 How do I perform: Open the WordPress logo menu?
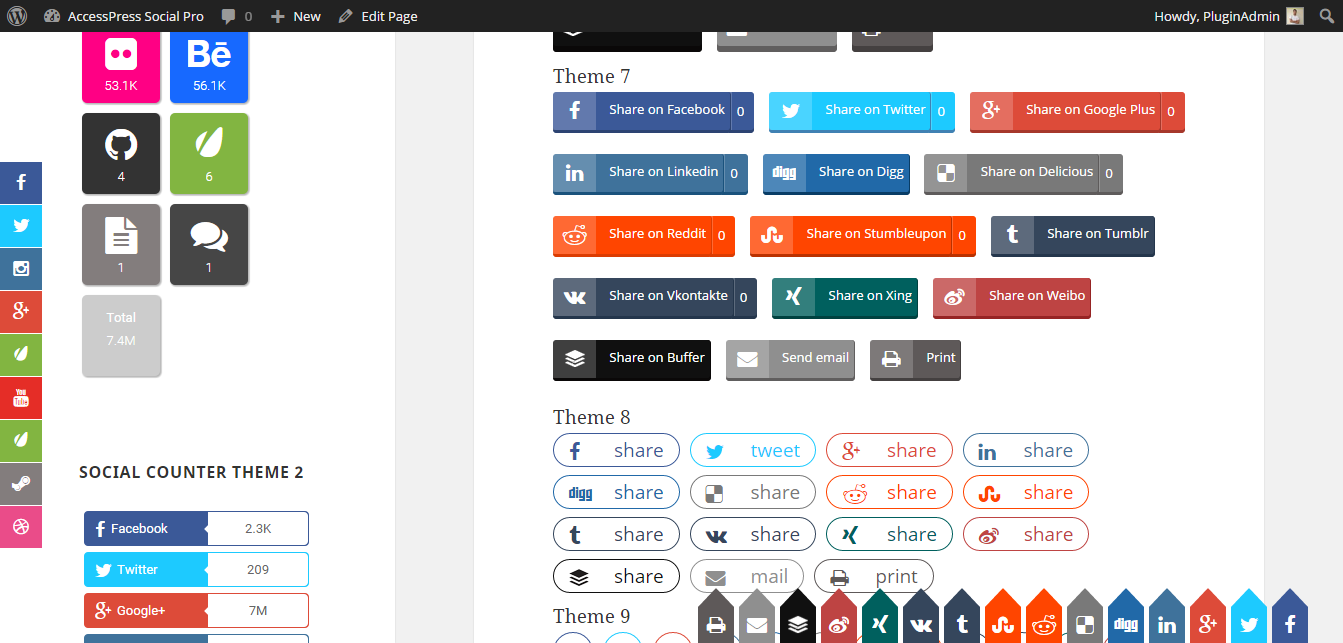pyautogui.click(x=17, y=16)
